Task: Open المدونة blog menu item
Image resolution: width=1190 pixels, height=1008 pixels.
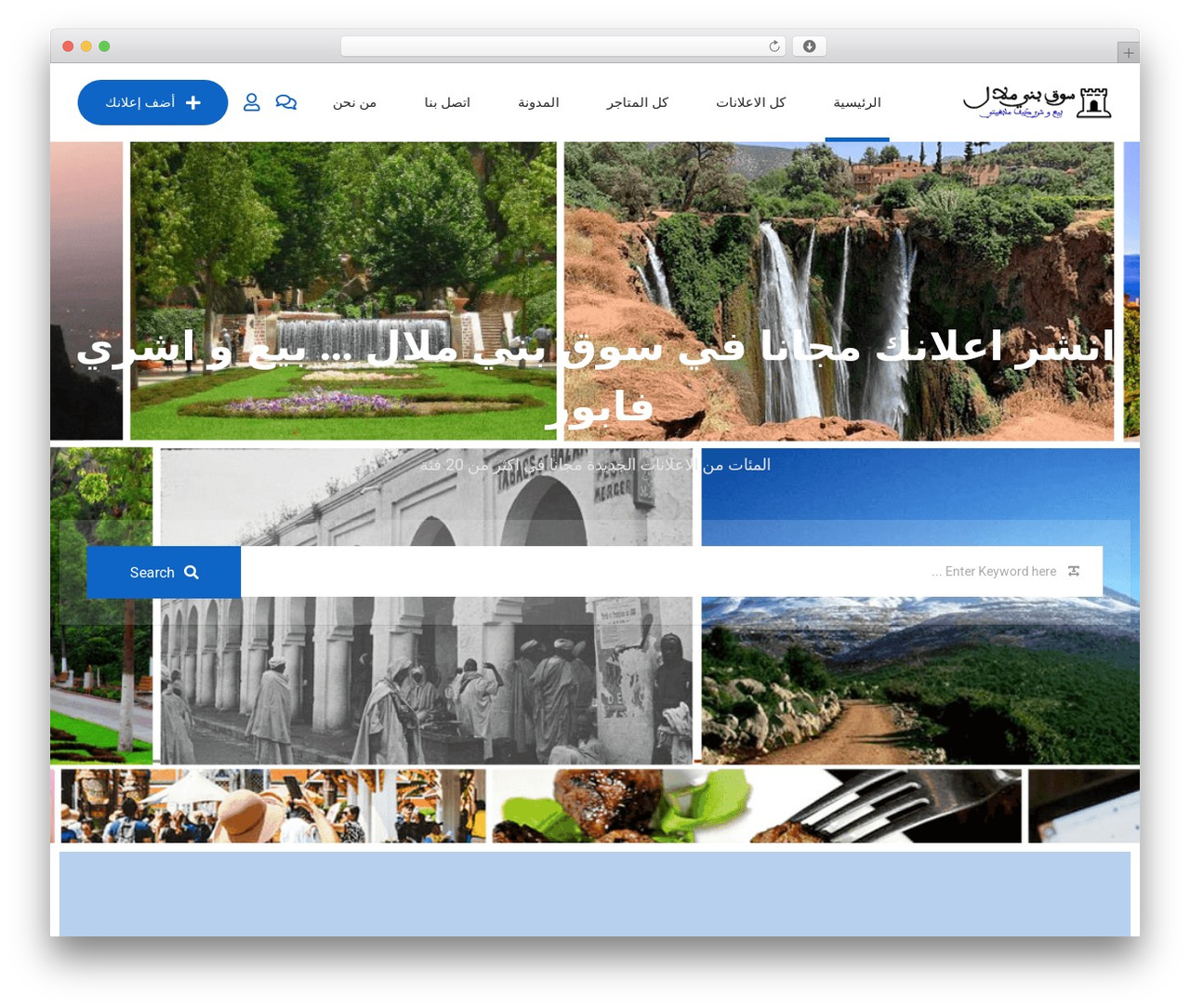Action: click(538, 102)
